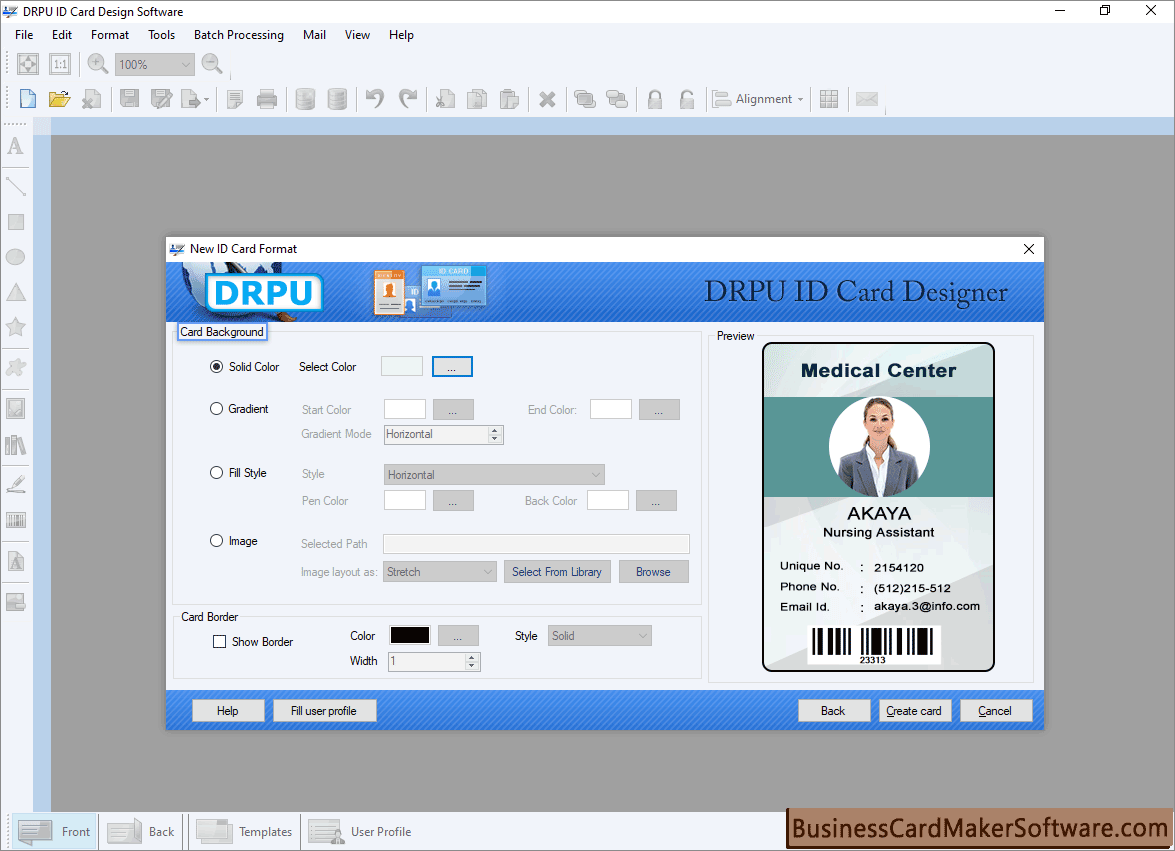
Task: Click the Select Color swatch box
Action: pos(402,366)
